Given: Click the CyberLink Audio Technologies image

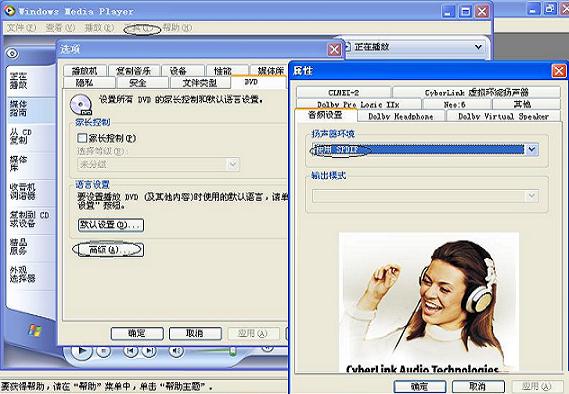Looking at the screenshot, I should tap(429, 303).
